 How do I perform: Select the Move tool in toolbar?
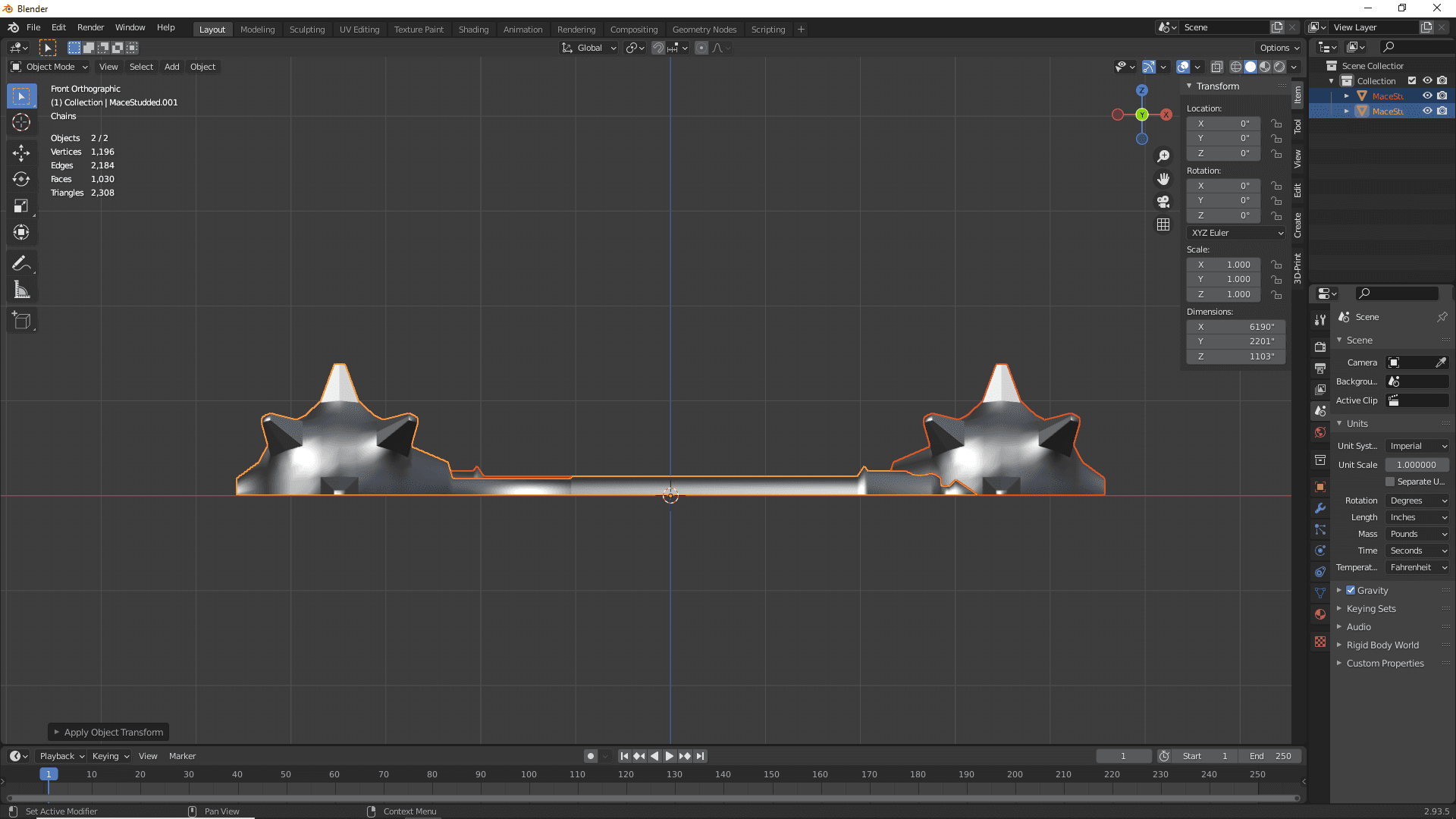22,150
